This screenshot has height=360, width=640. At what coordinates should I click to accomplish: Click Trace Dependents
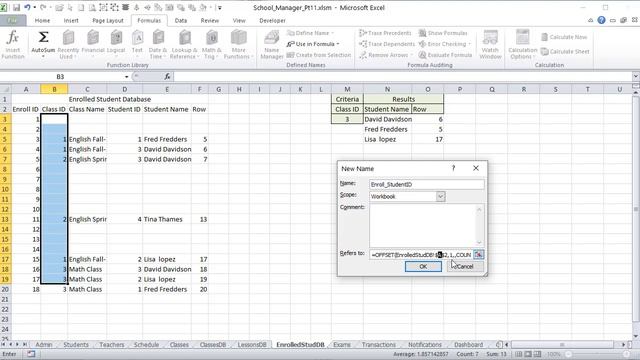pos(387,44)
